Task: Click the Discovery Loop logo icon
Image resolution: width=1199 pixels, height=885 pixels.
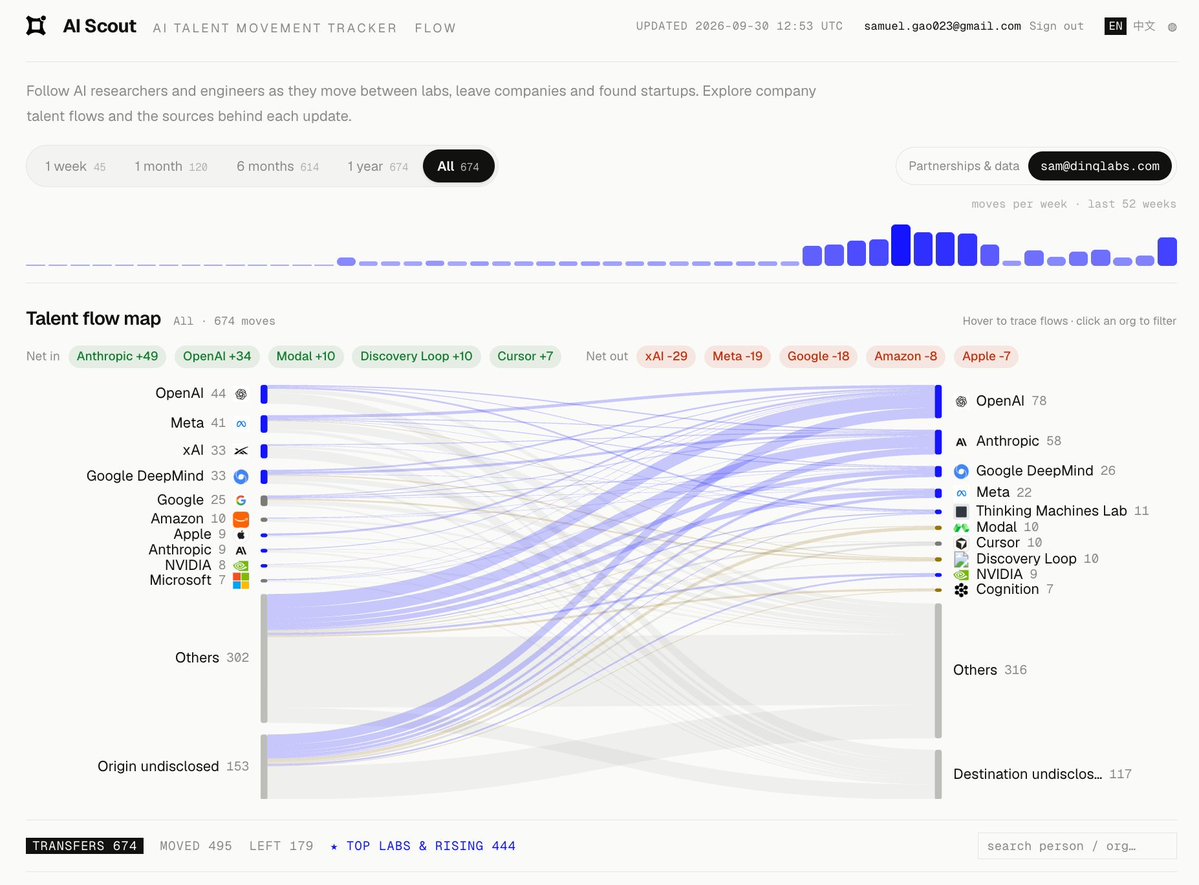Action: pyautogui.click(x=961, y=559)
